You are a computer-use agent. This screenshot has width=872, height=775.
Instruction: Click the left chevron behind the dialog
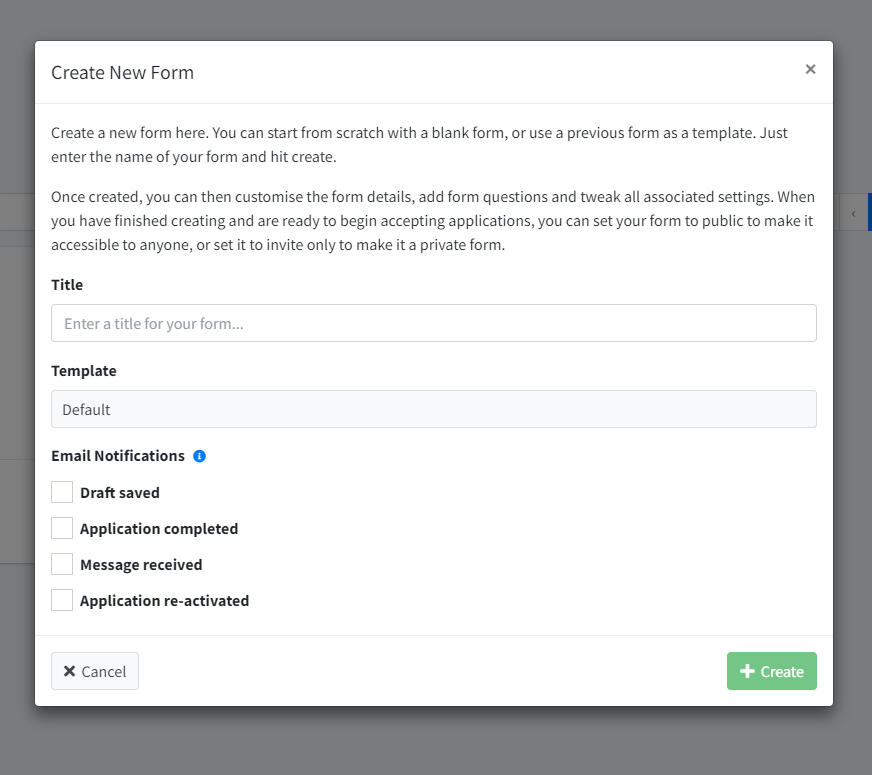(853, 213)
